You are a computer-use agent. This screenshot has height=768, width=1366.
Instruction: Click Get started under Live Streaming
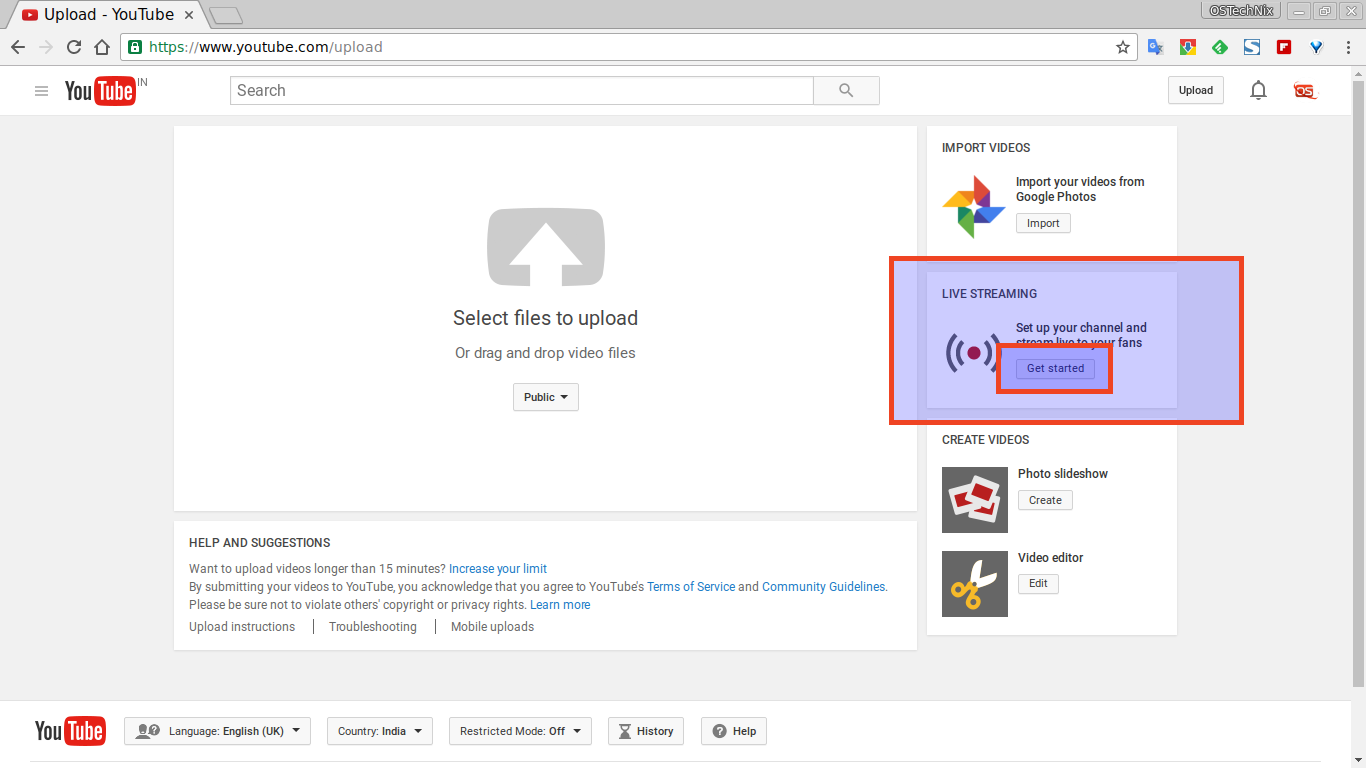[x=1055, y=368]
